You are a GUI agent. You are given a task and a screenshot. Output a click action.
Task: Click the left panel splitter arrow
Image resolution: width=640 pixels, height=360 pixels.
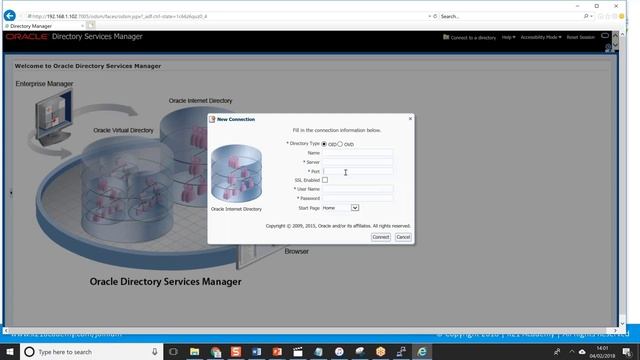(x=11, y=193)
